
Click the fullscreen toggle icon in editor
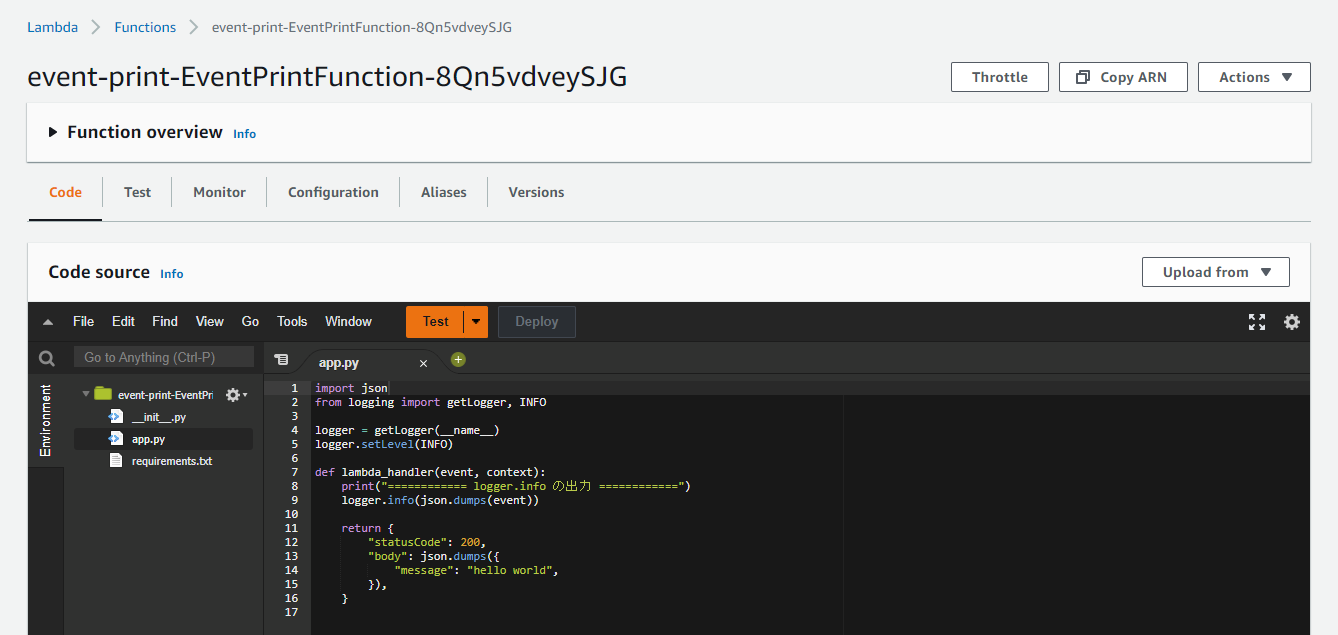pyautogui.click(x=1257, y=322)
